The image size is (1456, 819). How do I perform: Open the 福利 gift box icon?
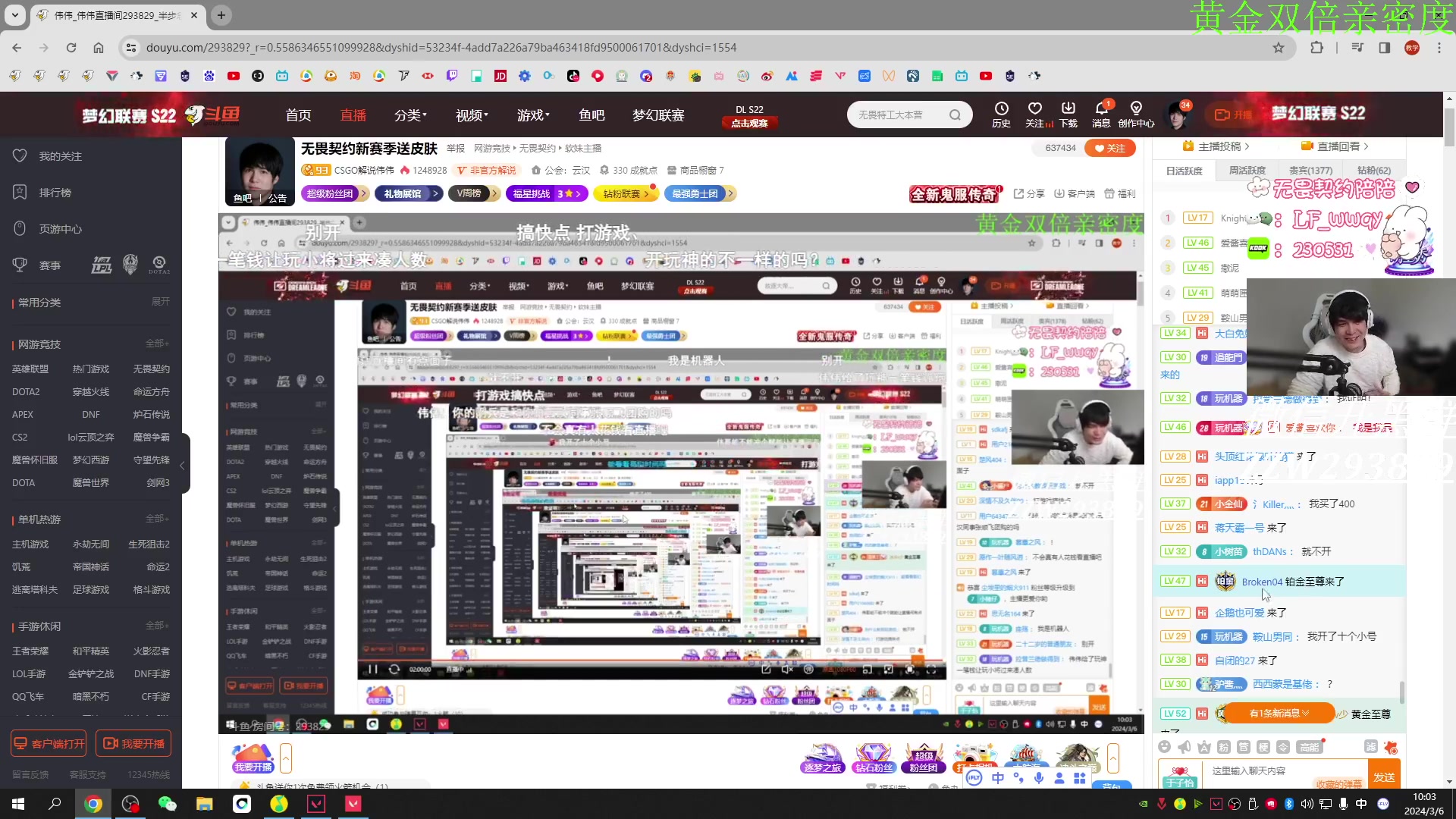pyautogui.click(x=1119, y=193)
